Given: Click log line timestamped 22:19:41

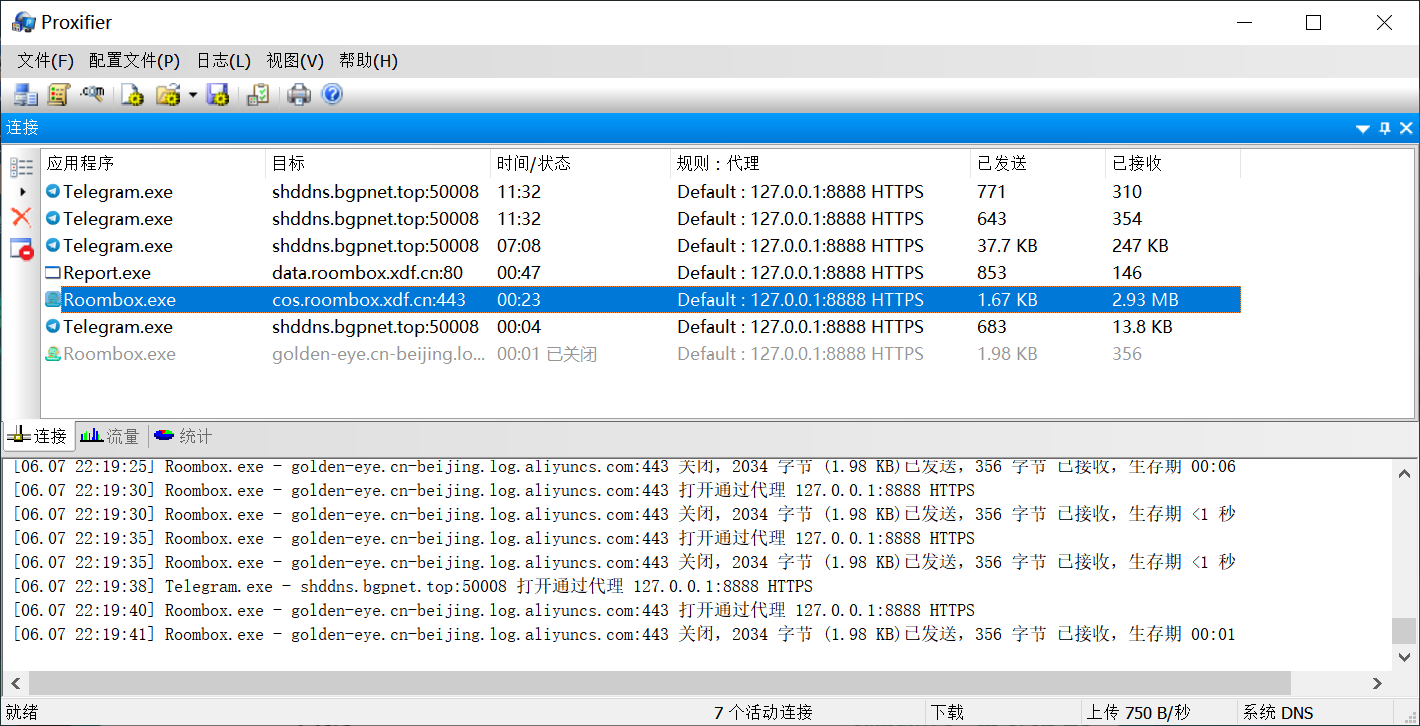Looking at the screenshot, I should (x=624, y=635).
